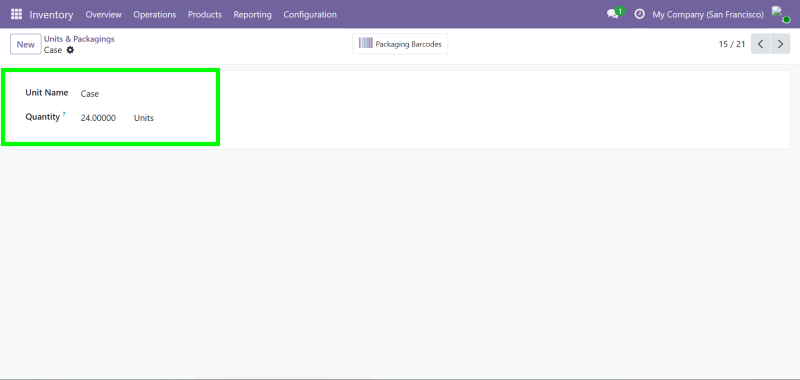Click the Unit Name label

click(47, 92)
